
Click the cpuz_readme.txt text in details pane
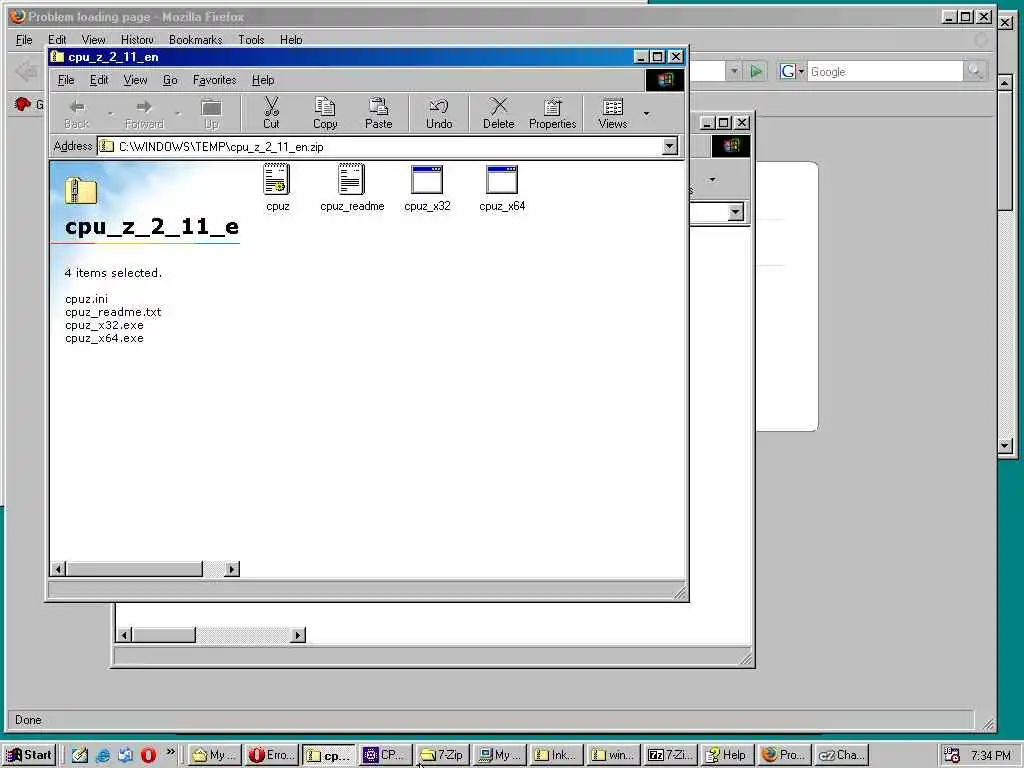pyautogui.click(x=113, y=312)
